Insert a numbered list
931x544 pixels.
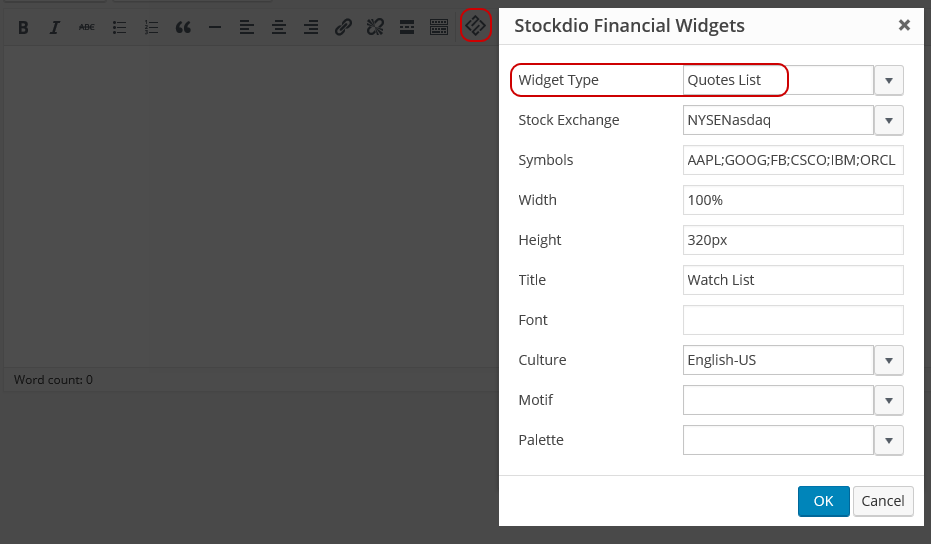[151, 27]
